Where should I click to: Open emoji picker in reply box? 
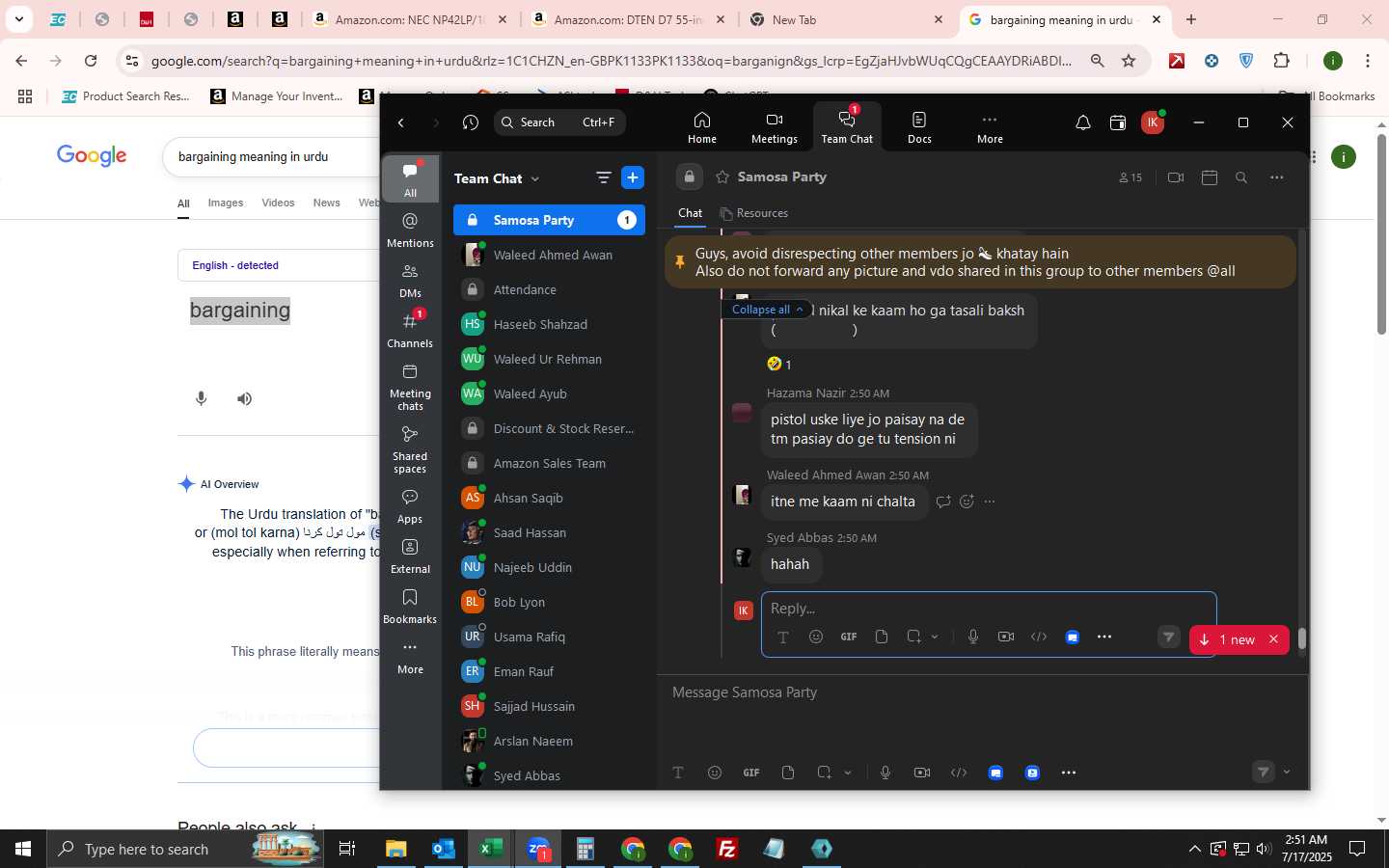point(816,637)
